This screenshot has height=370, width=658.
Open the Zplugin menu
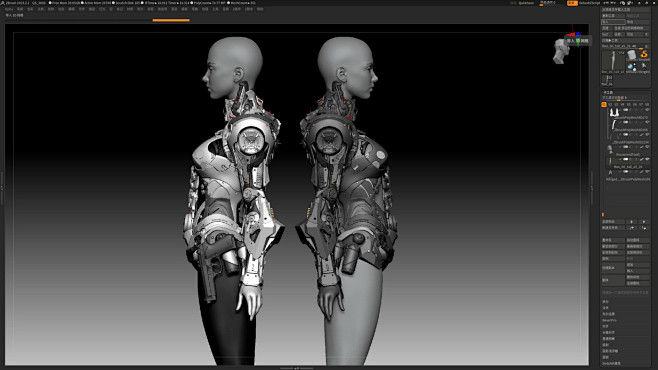coord(237,9)
